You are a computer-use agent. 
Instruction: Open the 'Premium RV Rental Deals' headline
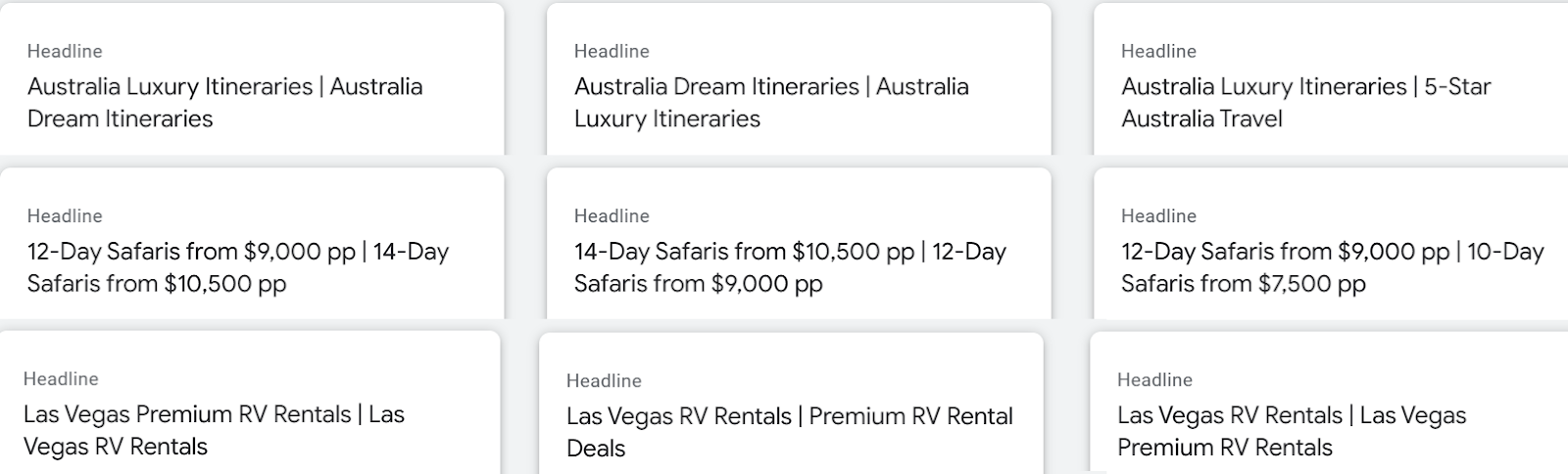pos(789,431)
